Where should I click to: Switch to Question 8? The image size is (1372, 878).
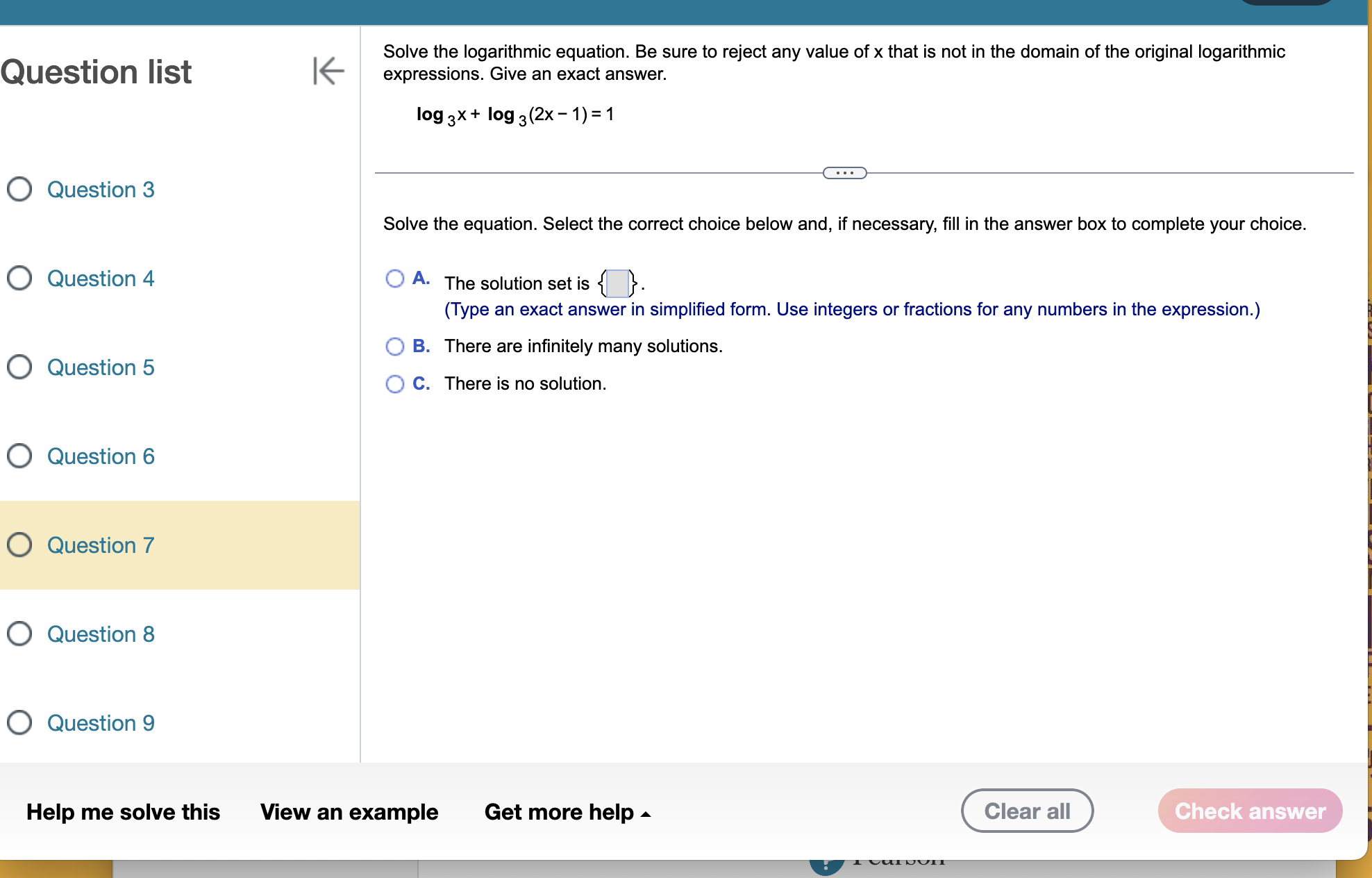click(101, 633)
